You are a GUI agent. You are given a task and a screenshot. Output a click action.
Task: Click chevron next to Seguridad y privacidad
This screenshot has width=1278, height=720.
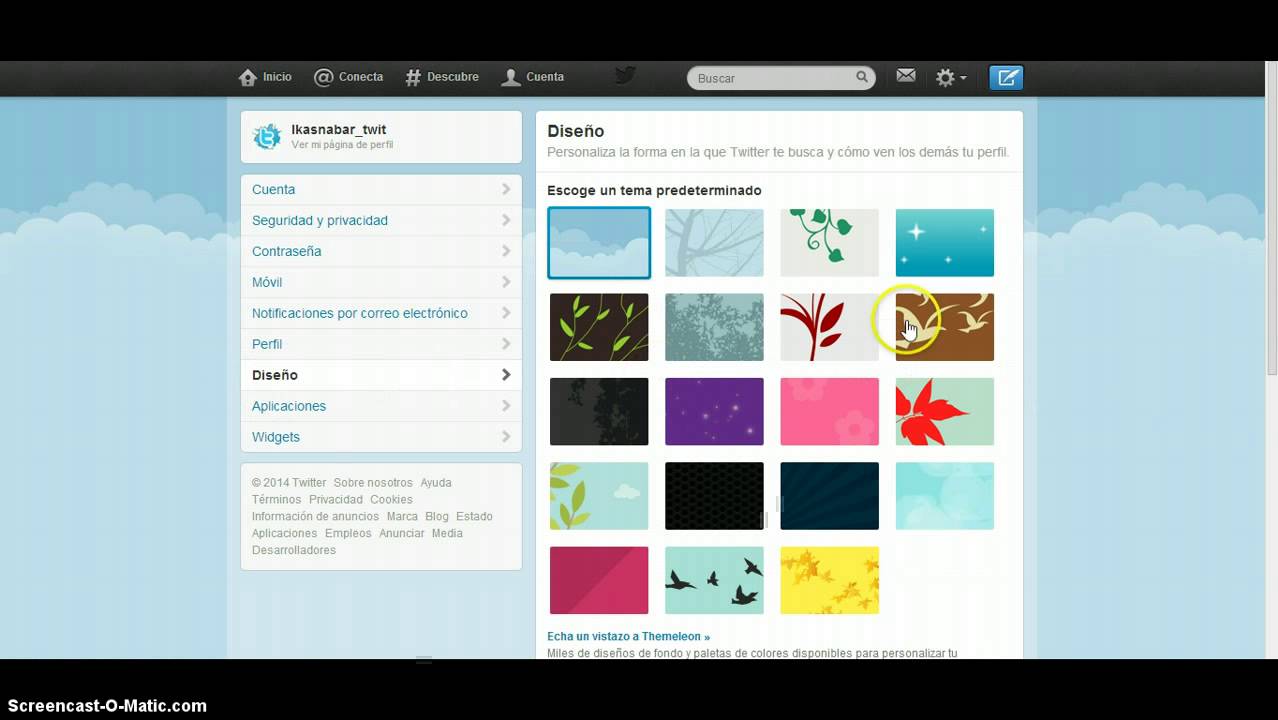point(506,220)
